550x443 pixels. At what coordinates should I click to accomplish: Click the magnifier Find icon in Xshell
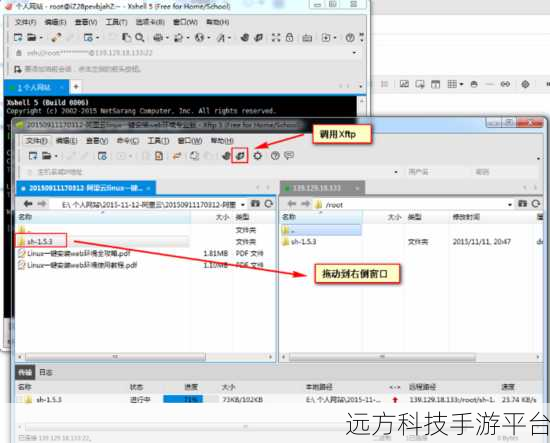140,38
